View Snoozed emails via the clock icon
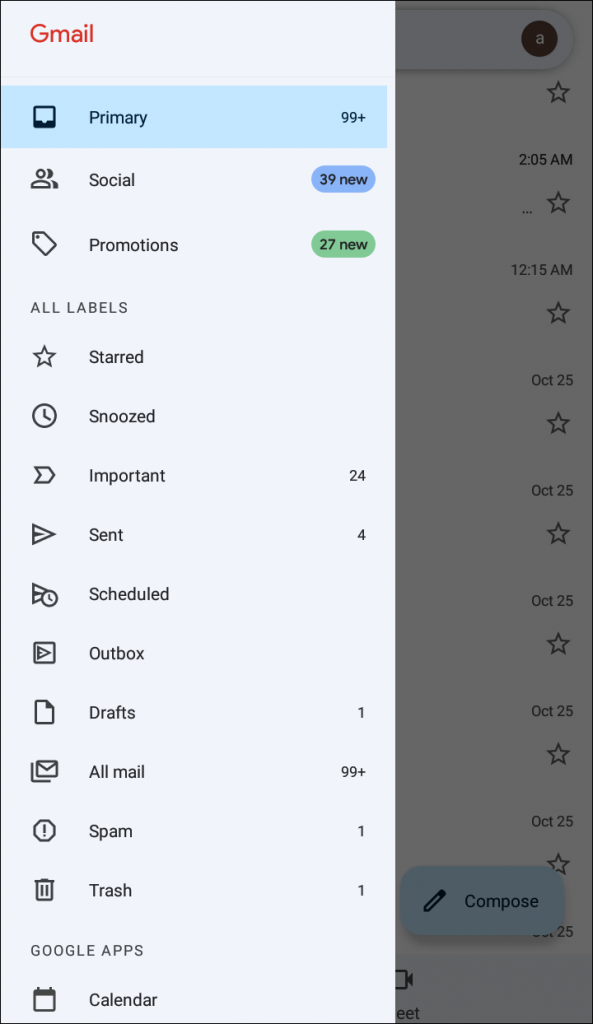The height and width of the screenshot is (1024, 593). pyautogui.click(x=44, y=416)
